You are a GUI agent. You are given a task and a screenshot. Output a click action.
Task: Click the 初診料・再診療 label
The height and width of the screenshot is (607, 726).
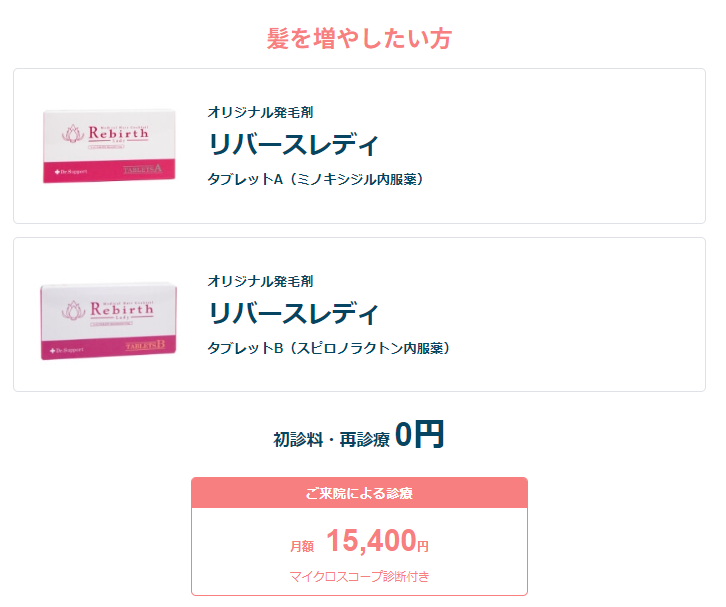coord(331,439)
